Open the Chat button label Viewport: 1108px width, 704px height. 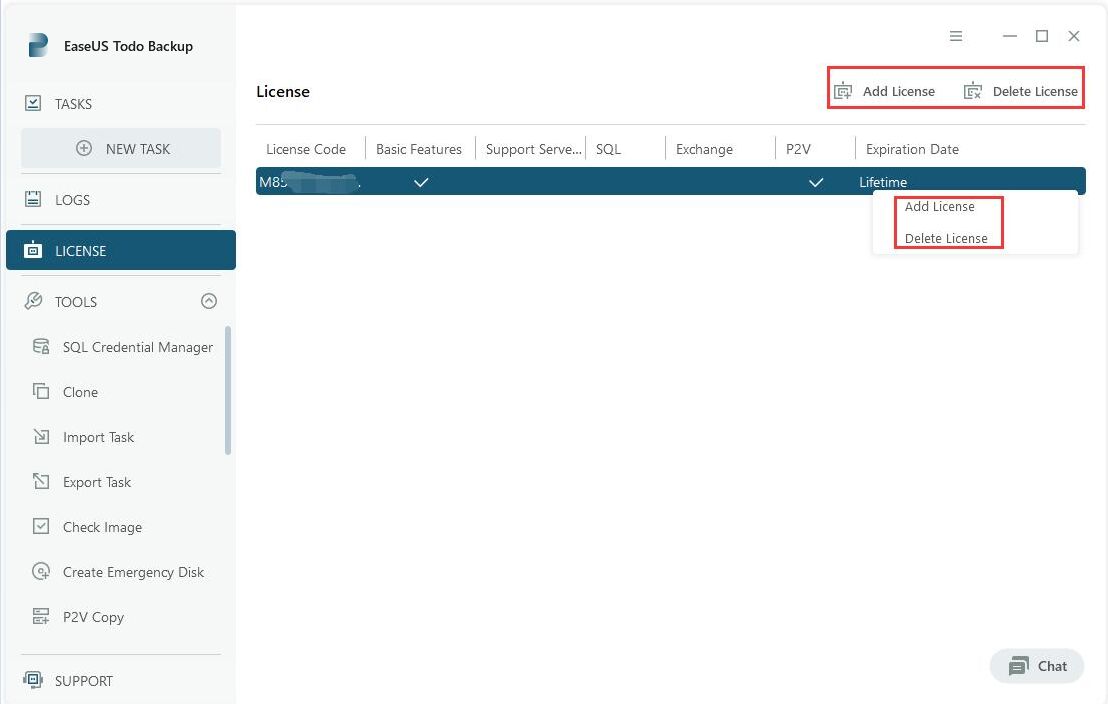1052,666
